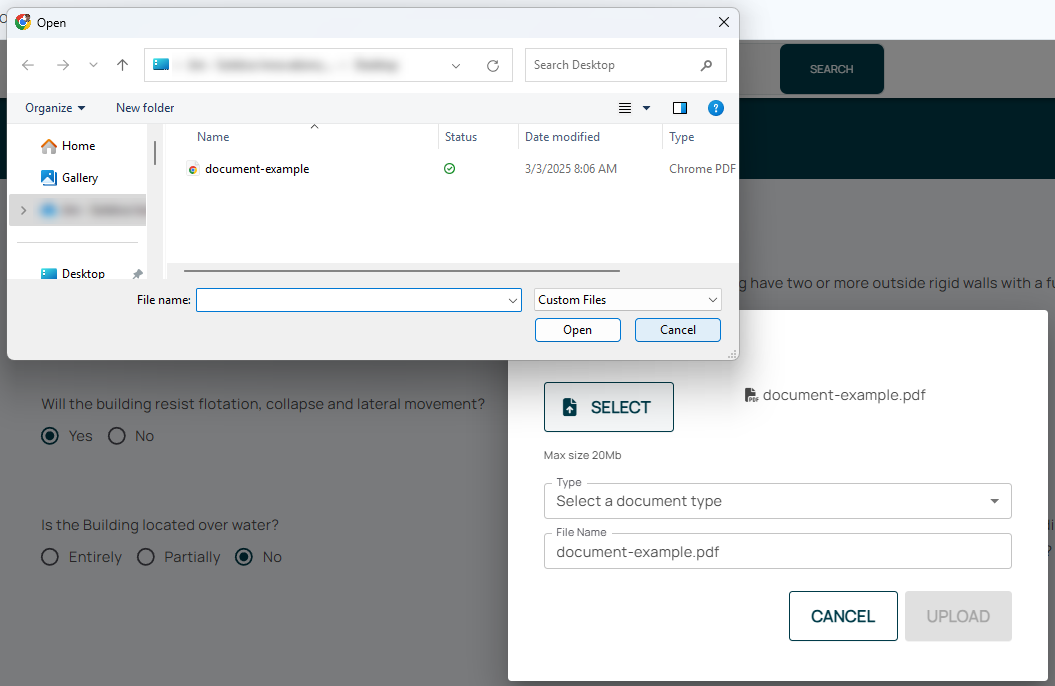Toggle the preview pane icon

(x=680, y=108)
